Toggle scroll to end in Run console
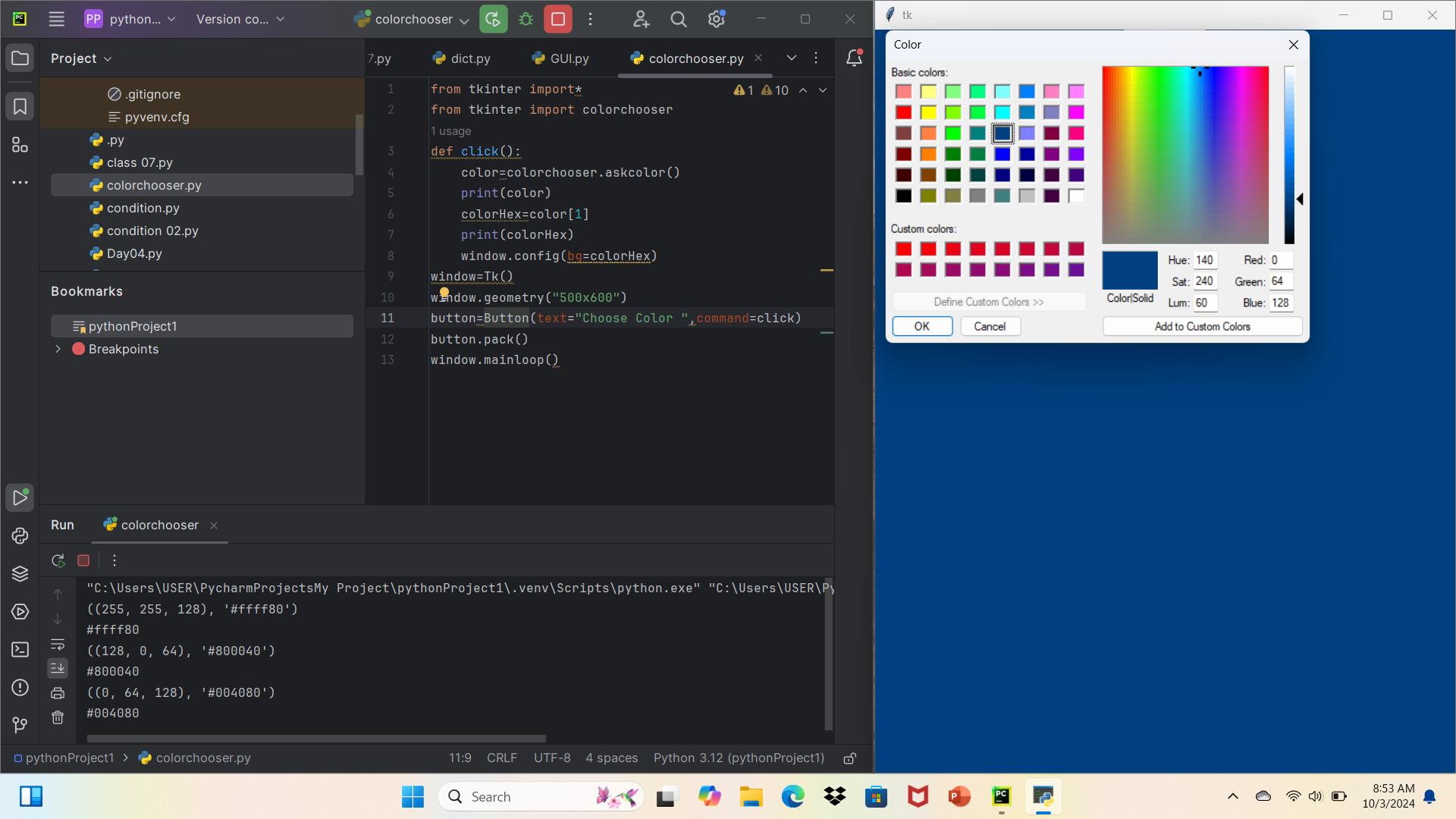Image resolution: width=1456 pixels, height=819 pixels. [x=58, y=668]
